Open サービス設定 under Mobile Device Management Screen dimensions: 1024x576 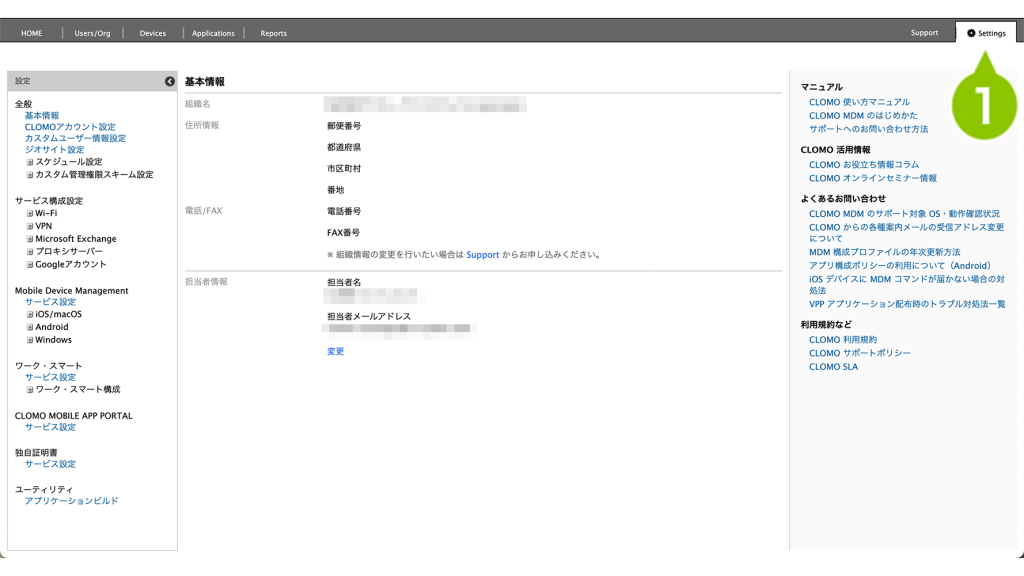[x=50, y=302]
